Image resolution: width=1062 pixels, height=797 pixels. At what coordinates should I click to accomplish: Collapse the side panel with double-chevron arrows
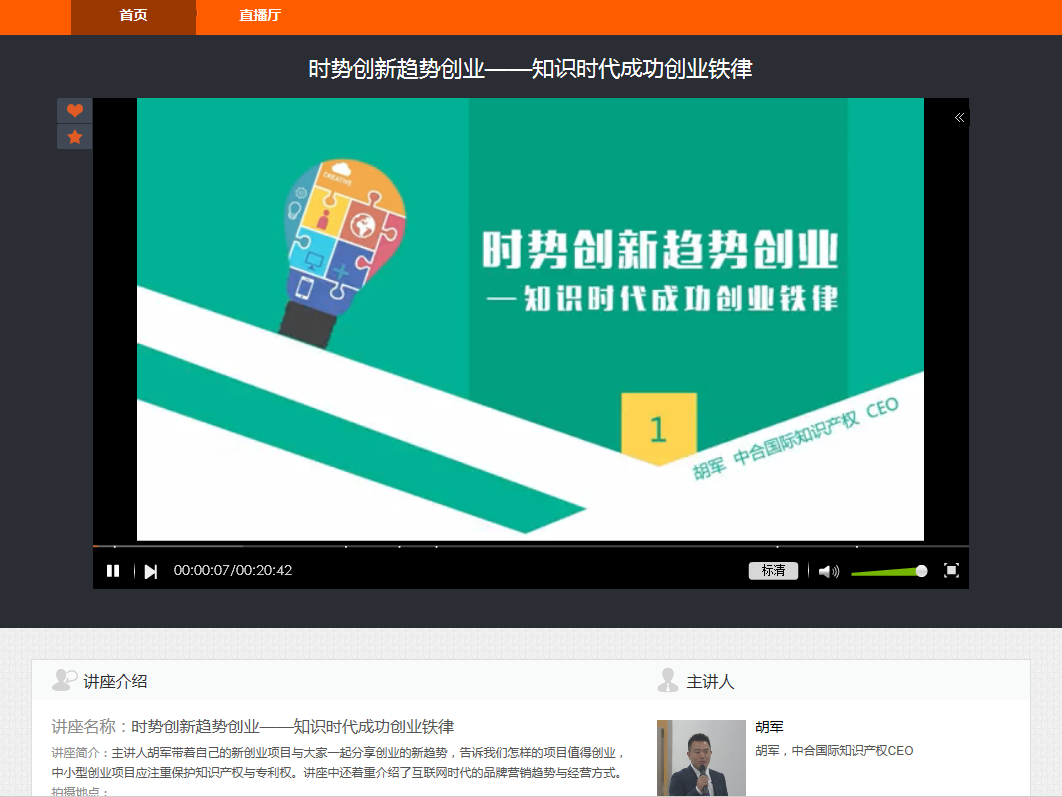pos(959,118)
